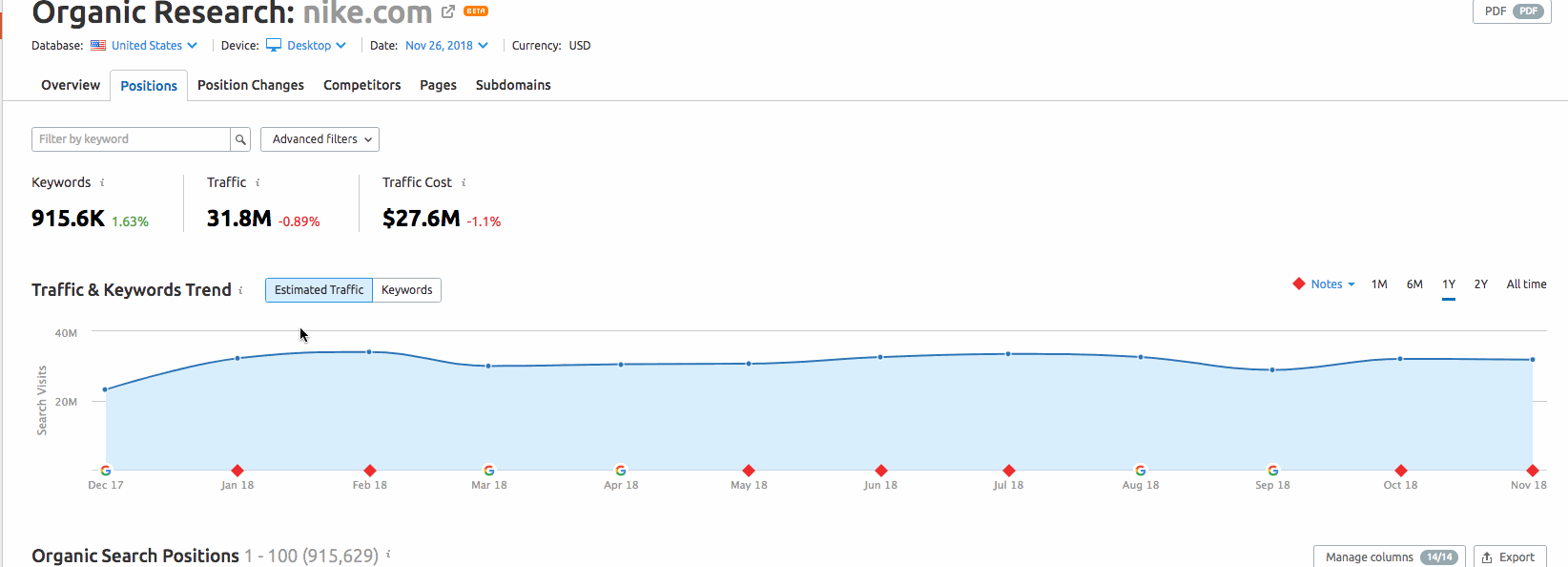Switch chart to Keywords view
The width and height of the screenshot is (1568, 567).
coord(406,290)
